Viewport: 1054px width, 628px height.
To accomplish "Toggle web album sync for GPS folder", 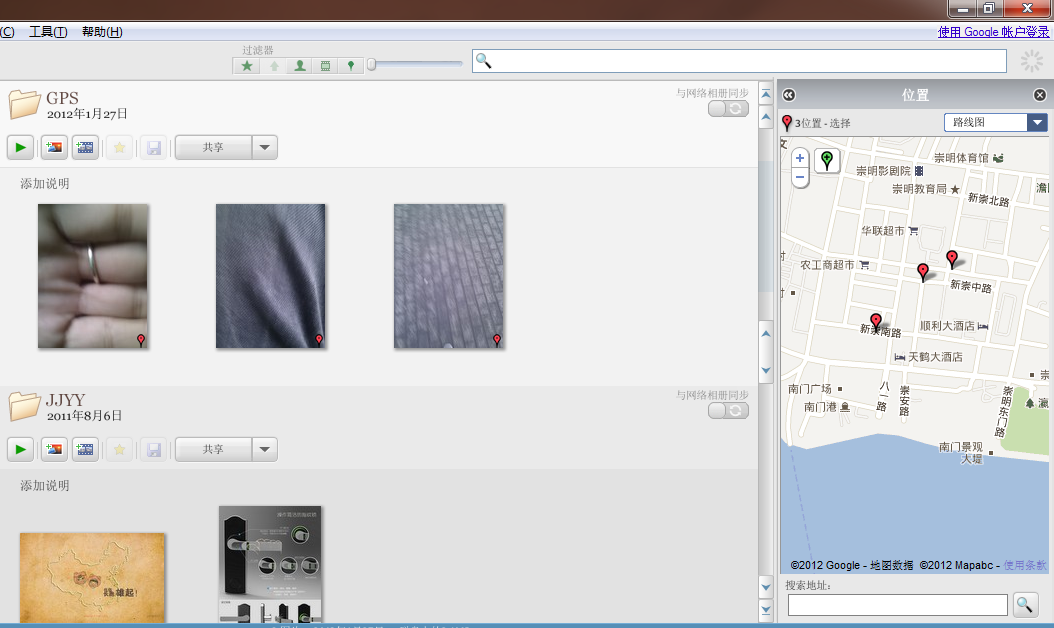I will pos(728,108).
